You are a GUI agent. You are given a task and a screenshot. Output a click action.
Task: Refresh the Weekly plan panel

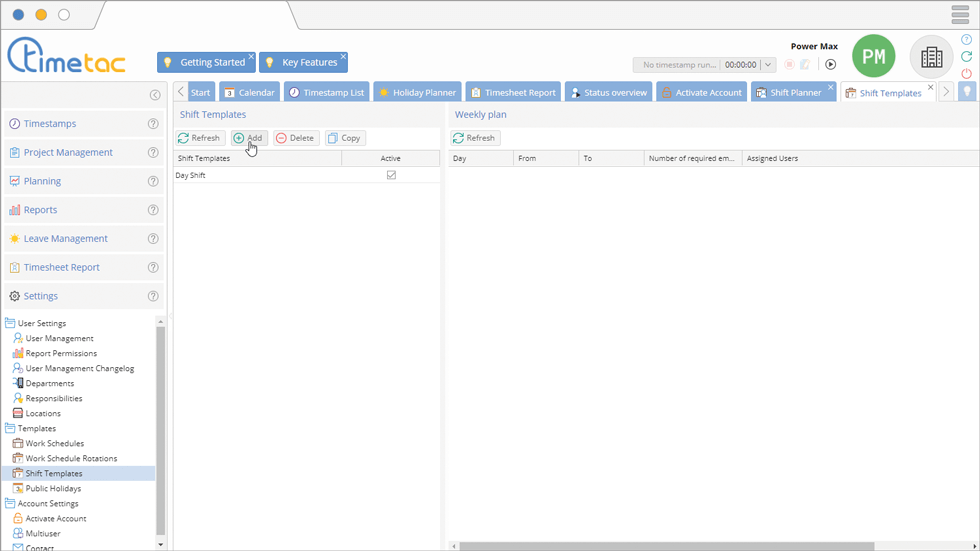(x=474, y=138)
